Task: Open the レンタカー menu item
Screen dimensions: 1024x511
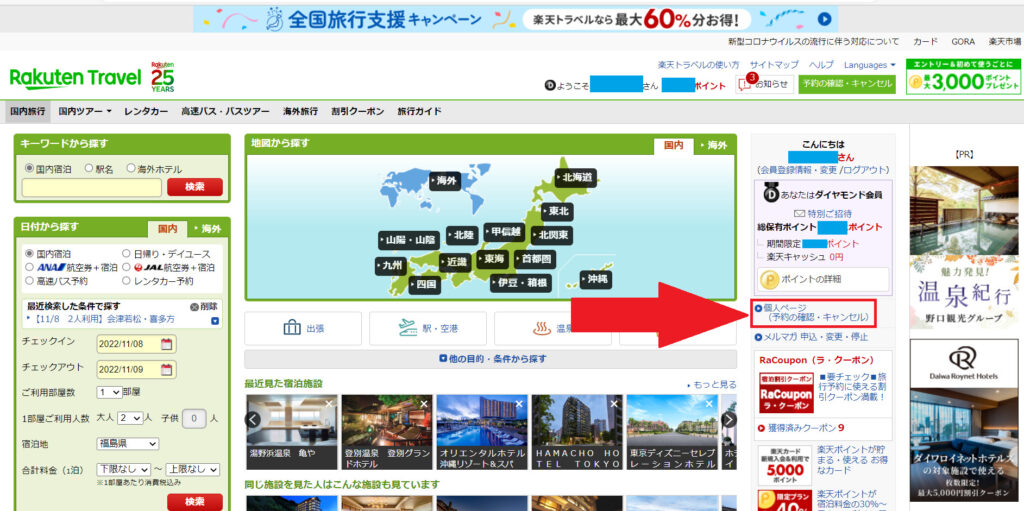Action: (146, 111)
